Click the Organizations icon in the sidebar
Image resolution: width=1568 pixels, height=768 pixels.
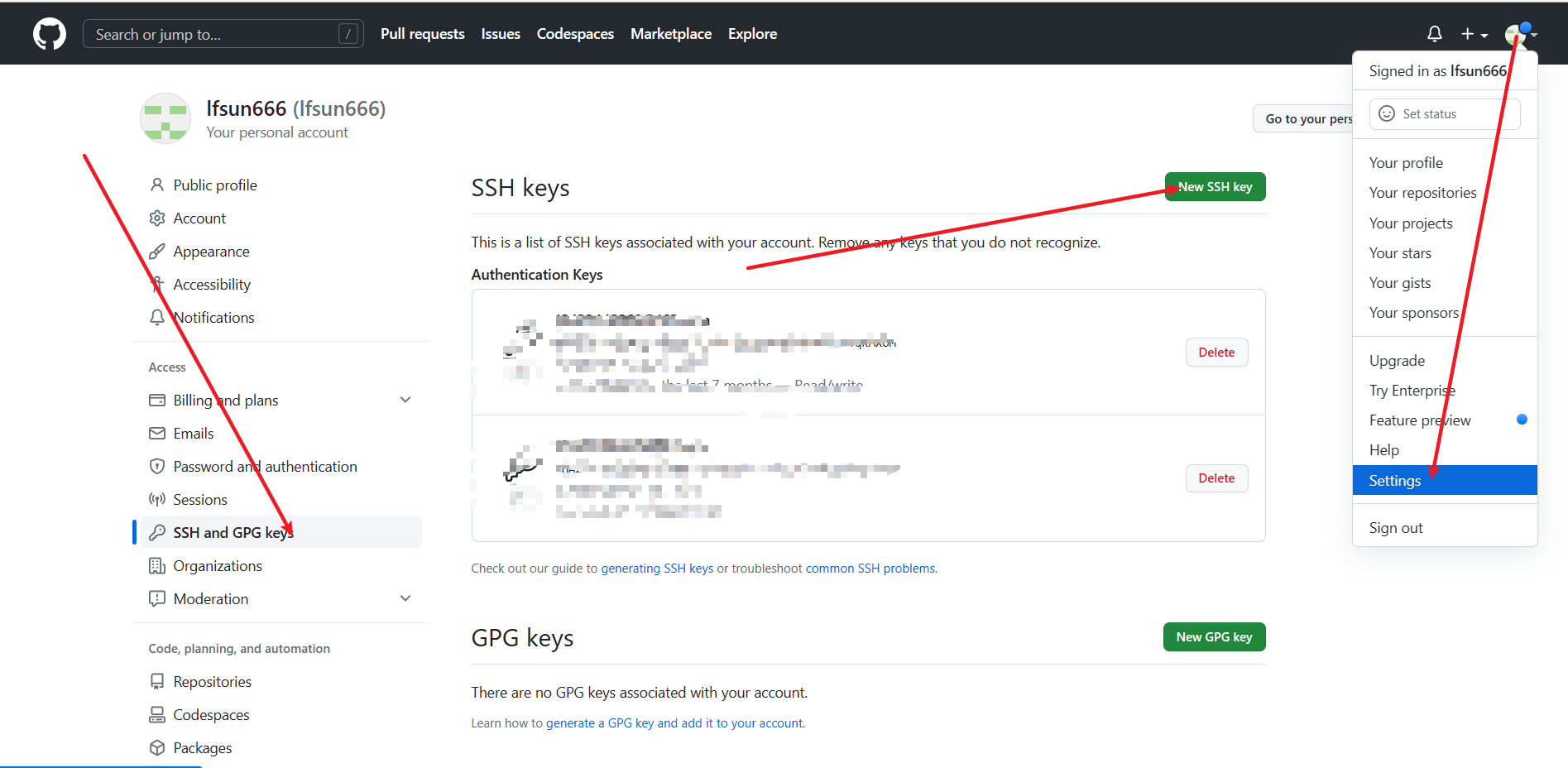(x=157, y=565)
